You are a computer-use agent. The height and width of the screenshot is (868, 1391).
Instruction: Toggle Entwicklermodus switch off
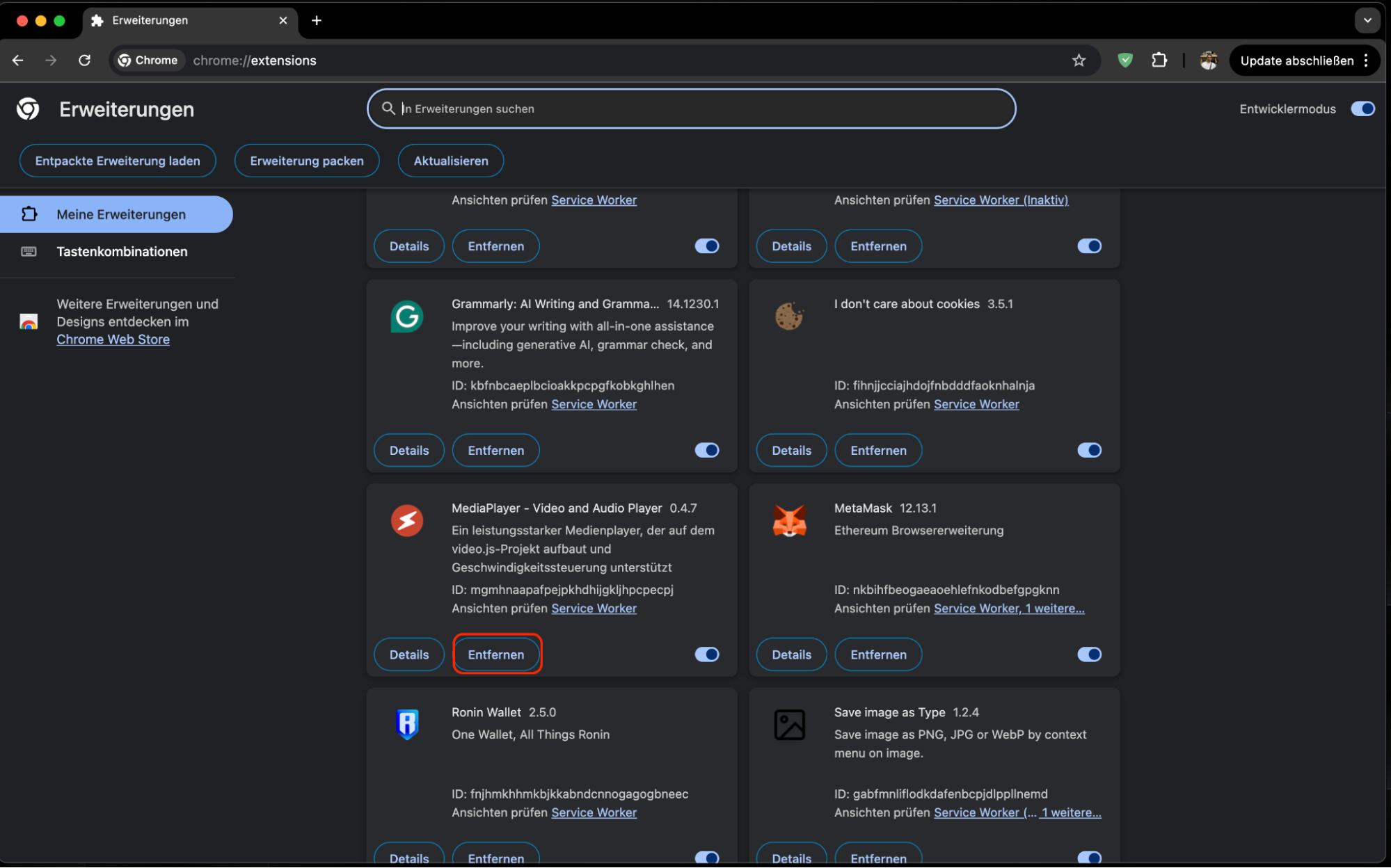tap(1362, 108)
